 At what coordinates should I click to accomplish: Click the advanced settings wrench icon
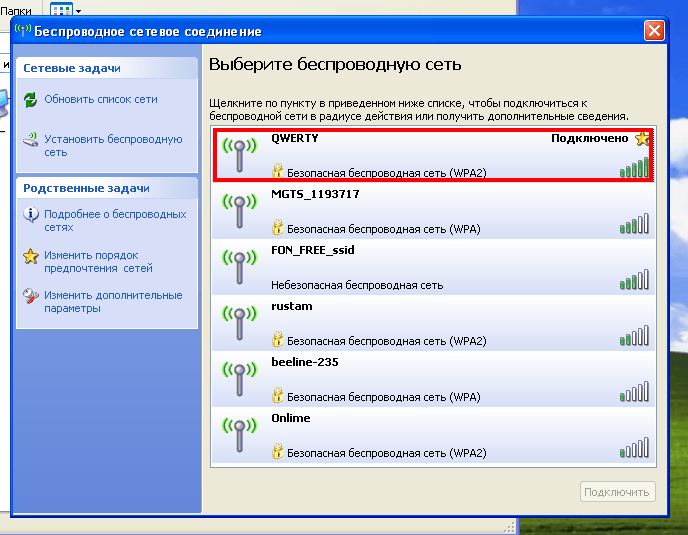coord(31,296)
